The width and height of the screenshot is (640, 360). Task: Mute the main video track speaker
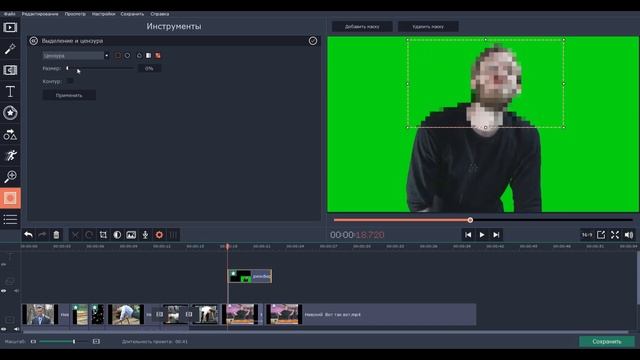(16, 329)
